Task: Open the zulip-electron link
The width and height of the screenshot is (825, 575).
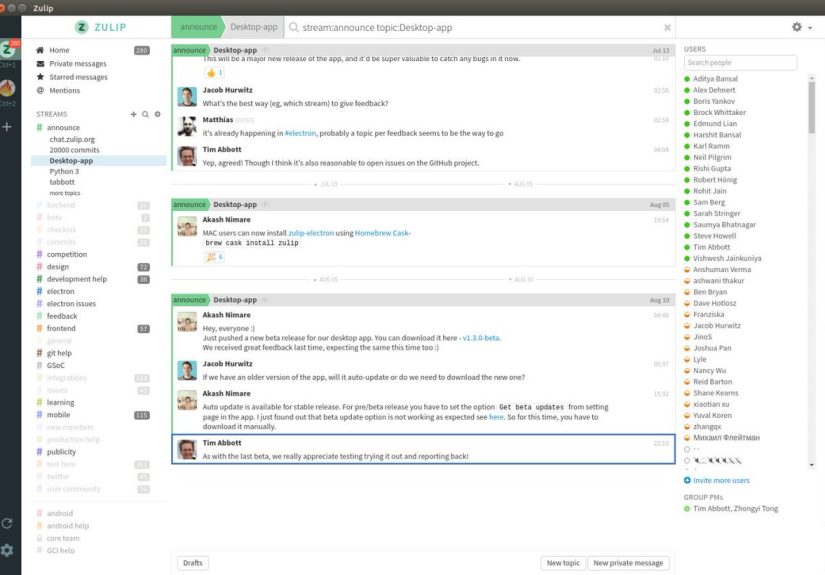Action: (x=311, y=233)
